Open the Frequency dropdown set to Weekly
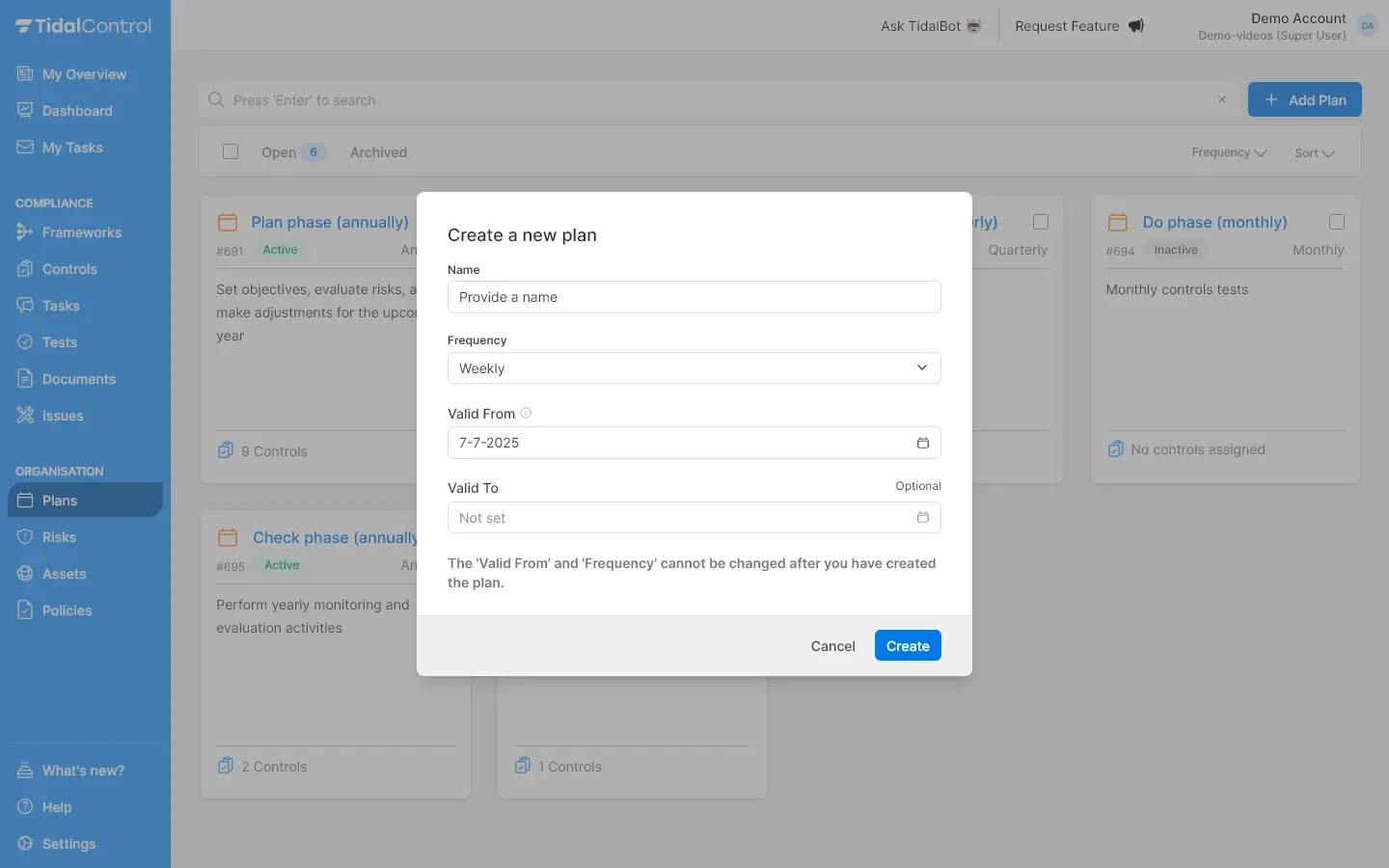The height and width of the screenshot is (868, 1389). pyautogui.click(x=694, y=368)
